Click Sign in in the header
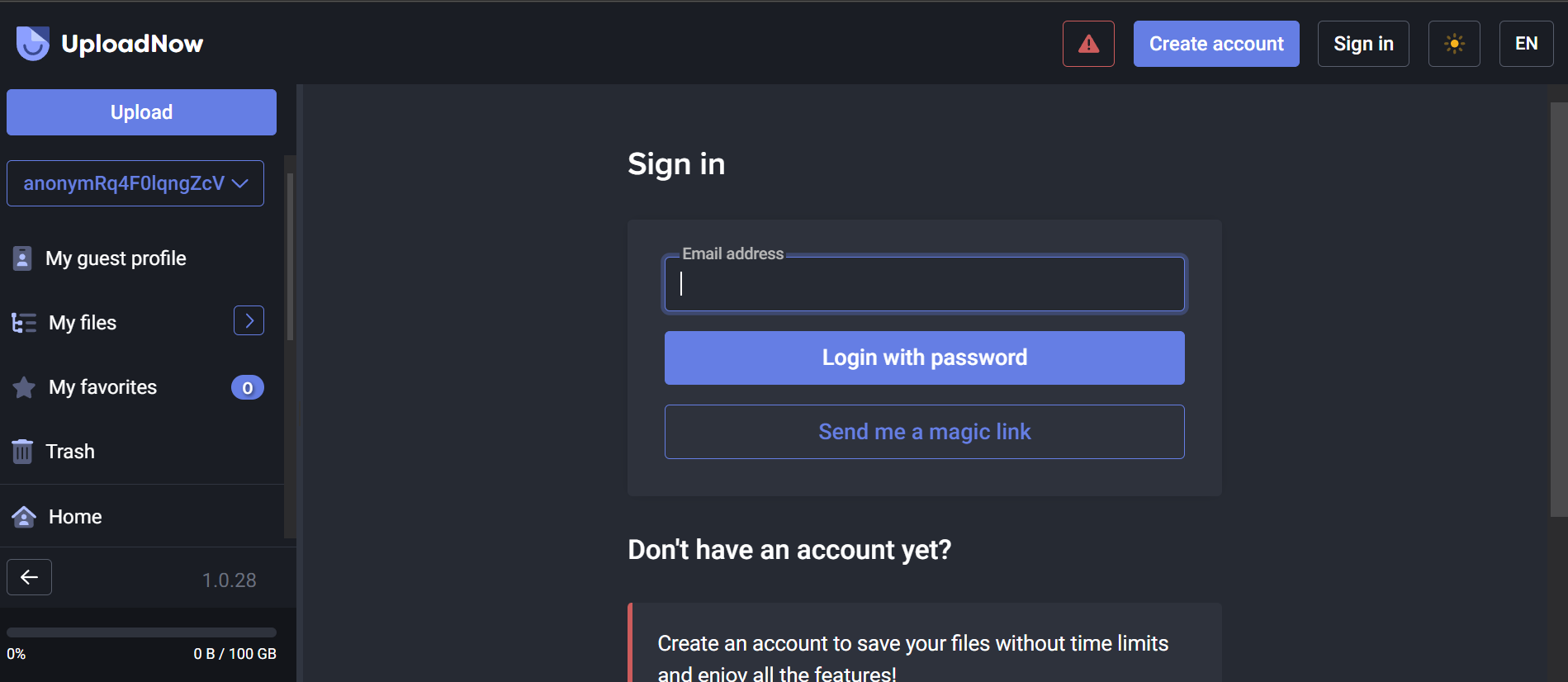1568x682 pixels. [1362, 44]
